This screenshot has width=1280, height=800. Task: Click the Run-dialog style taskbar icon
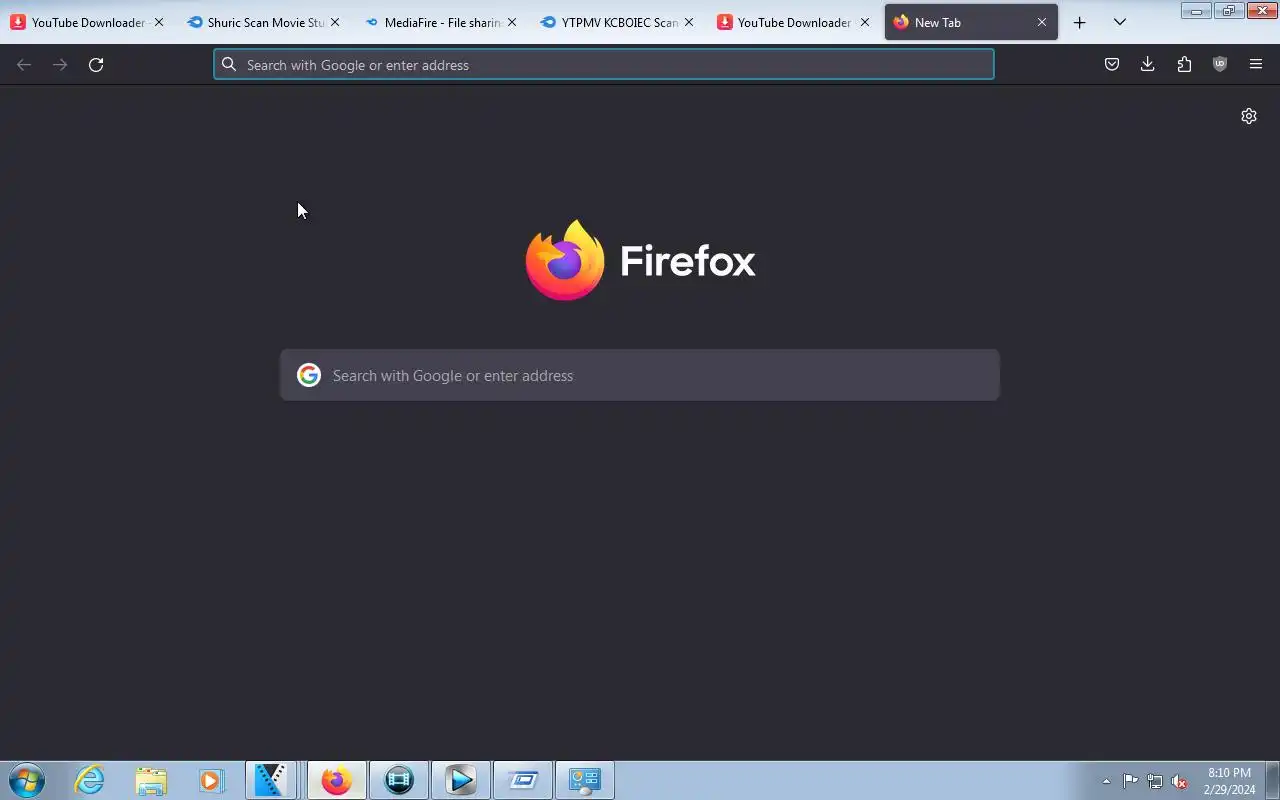tap(522, 780)
